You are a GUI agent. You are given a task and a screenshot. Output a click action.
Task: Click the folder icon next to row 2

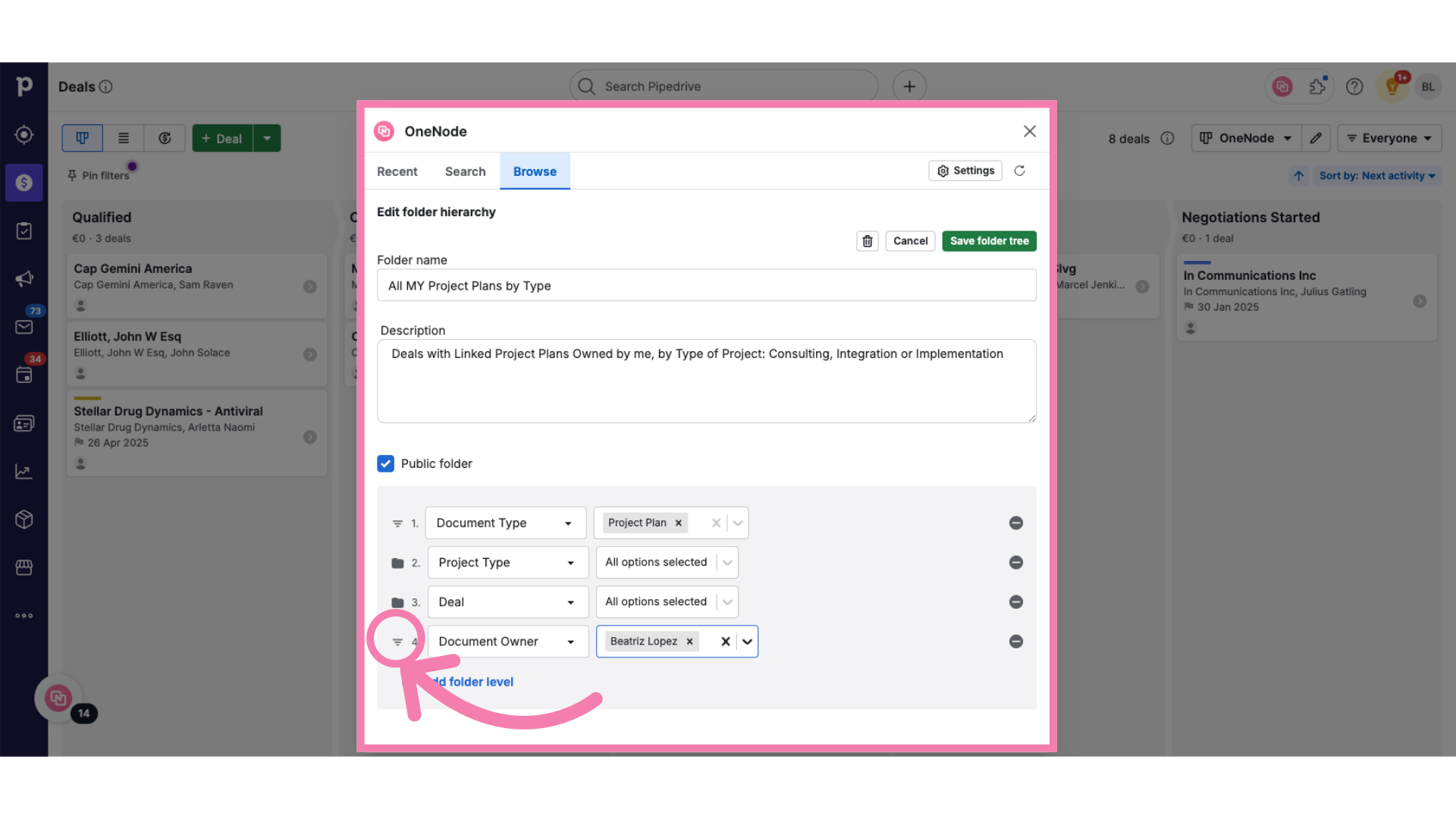398,562
